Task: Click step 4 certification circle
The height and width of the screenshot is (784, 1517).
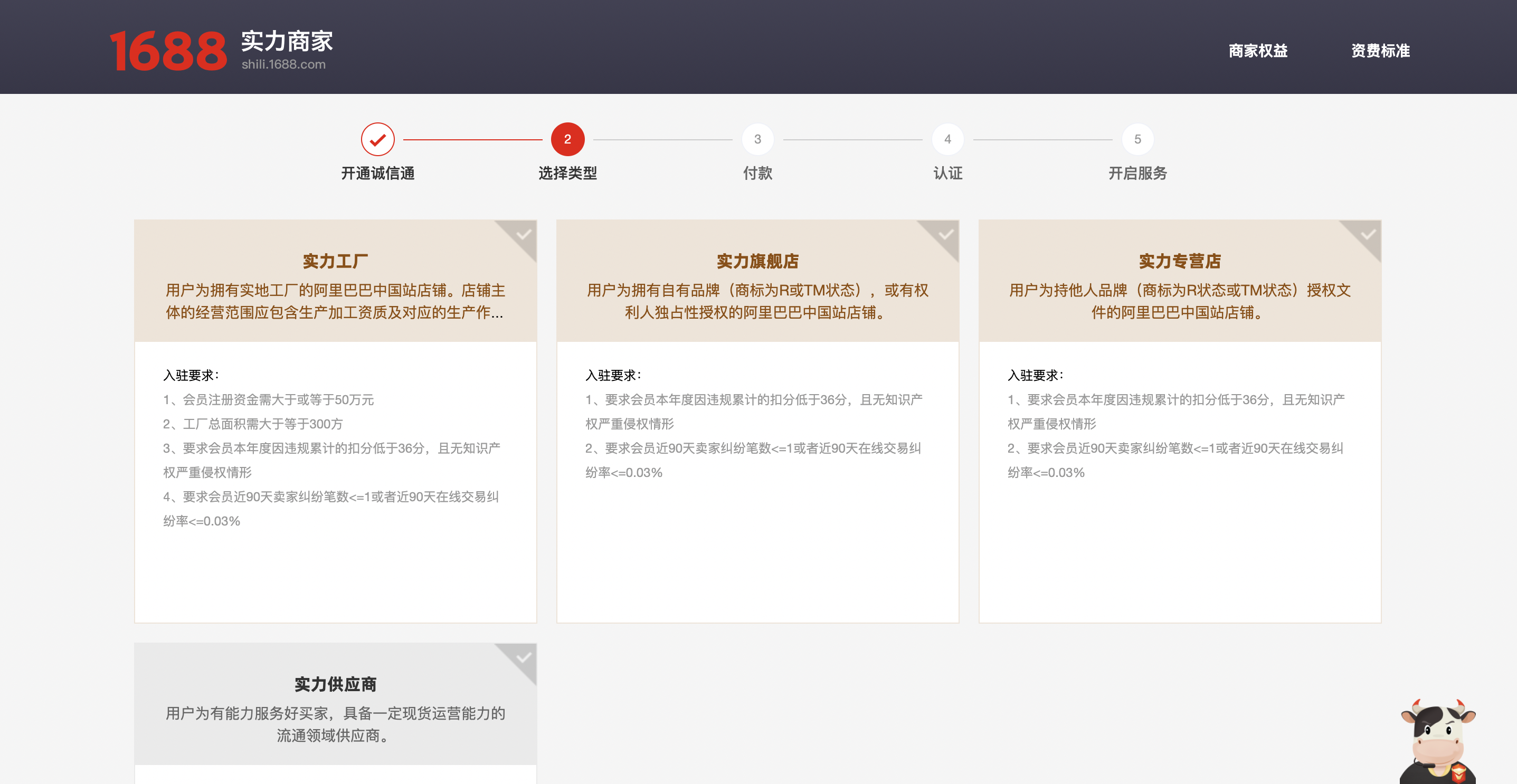Action: [947, 139]
